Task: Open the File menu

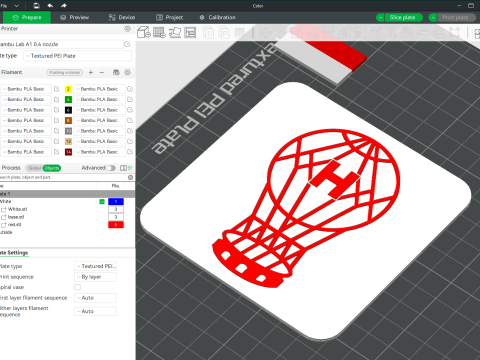Action: (x=4, y=5)
